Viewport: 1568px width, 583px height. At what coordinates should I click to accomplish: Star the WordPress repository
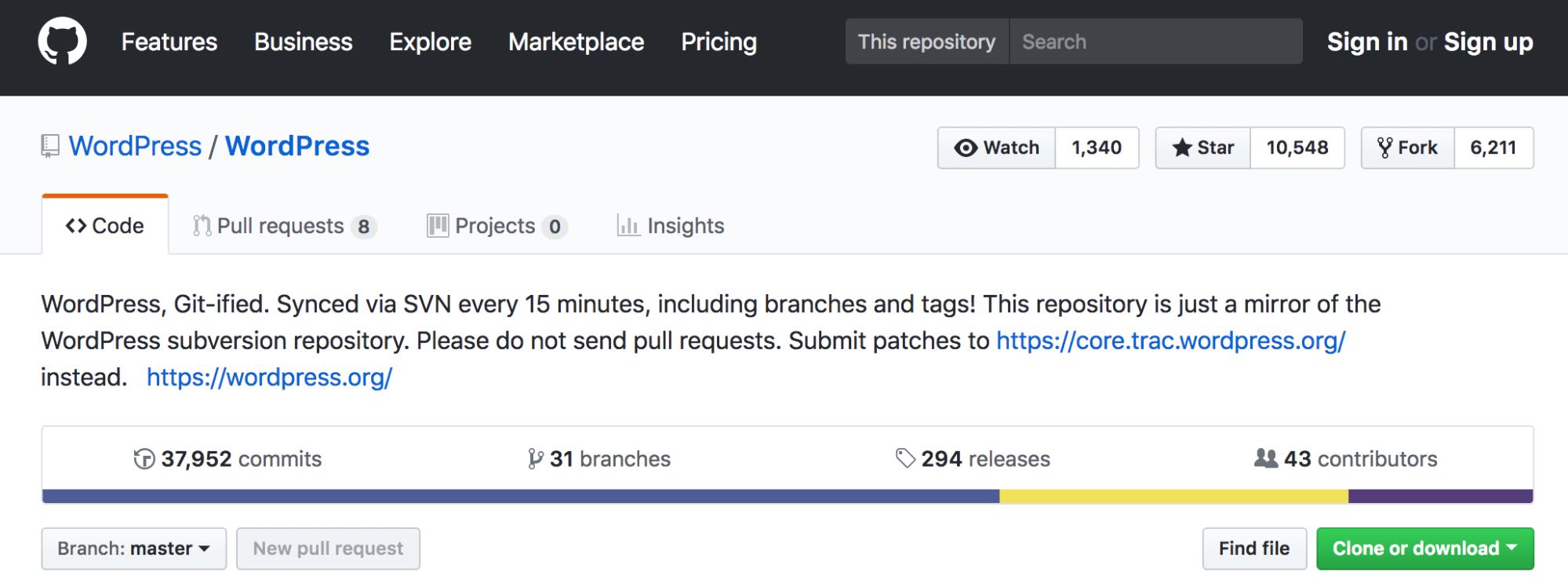[1203, 148]
